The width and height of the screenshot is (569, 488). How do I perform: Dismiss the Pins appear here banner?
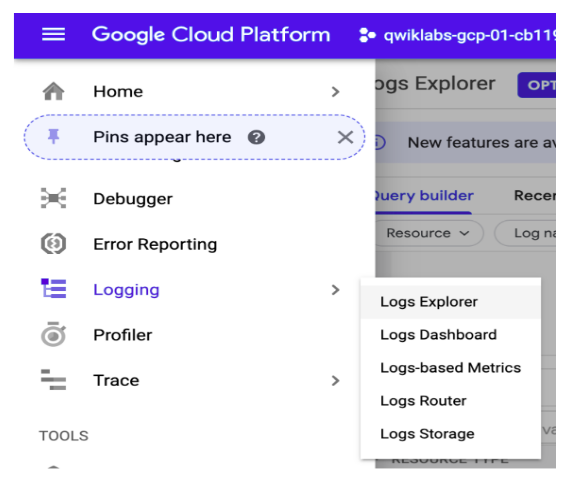(345, 137)
